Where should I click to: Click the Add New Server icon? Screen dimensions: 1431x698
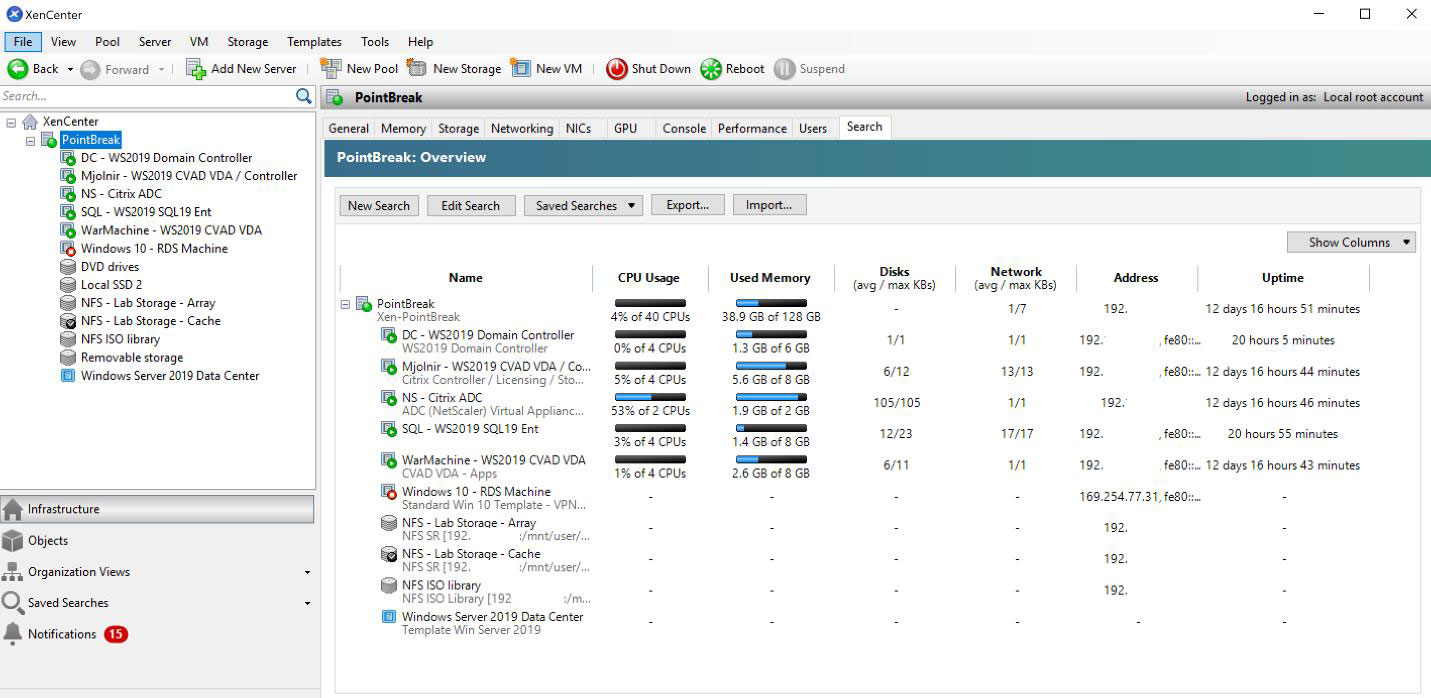tap(196, 69)
